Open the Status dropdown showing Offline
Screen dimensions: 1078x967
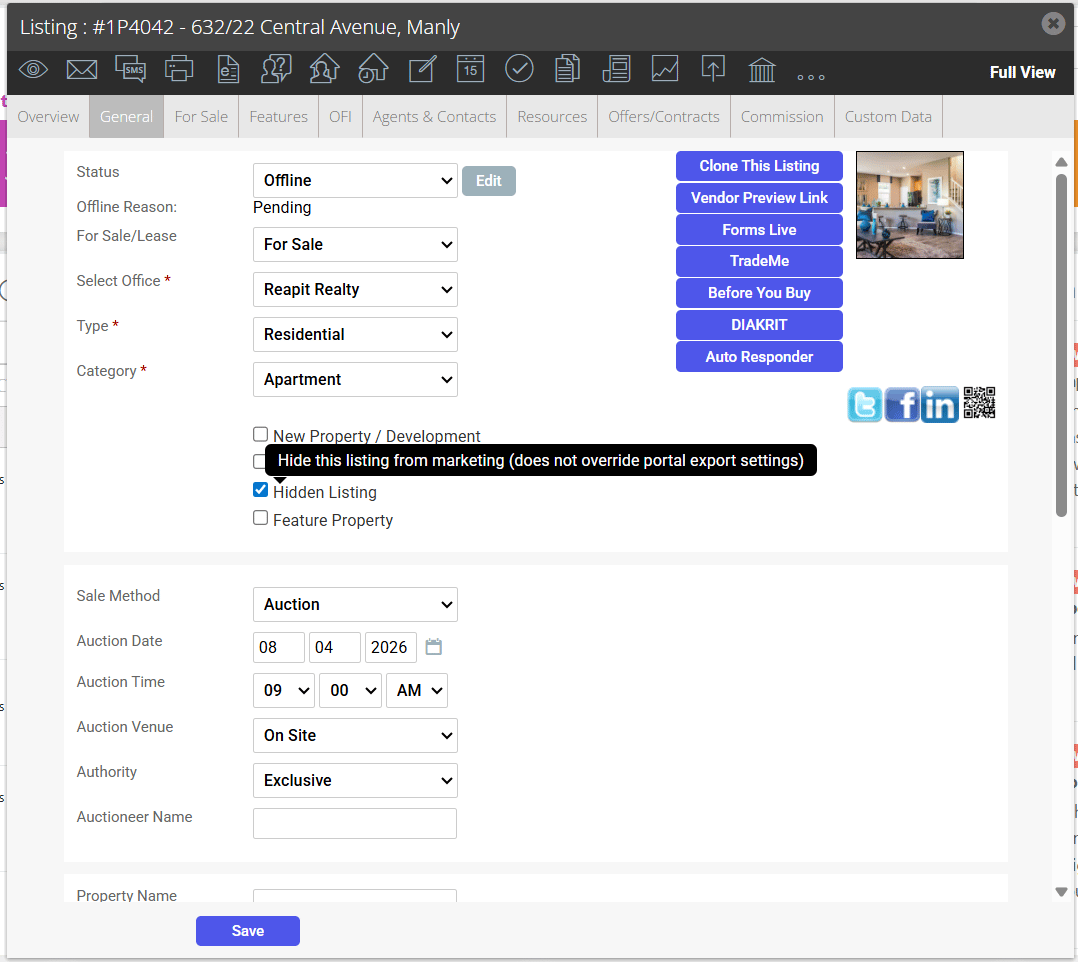pyautogui.click(x=355, y=181)
